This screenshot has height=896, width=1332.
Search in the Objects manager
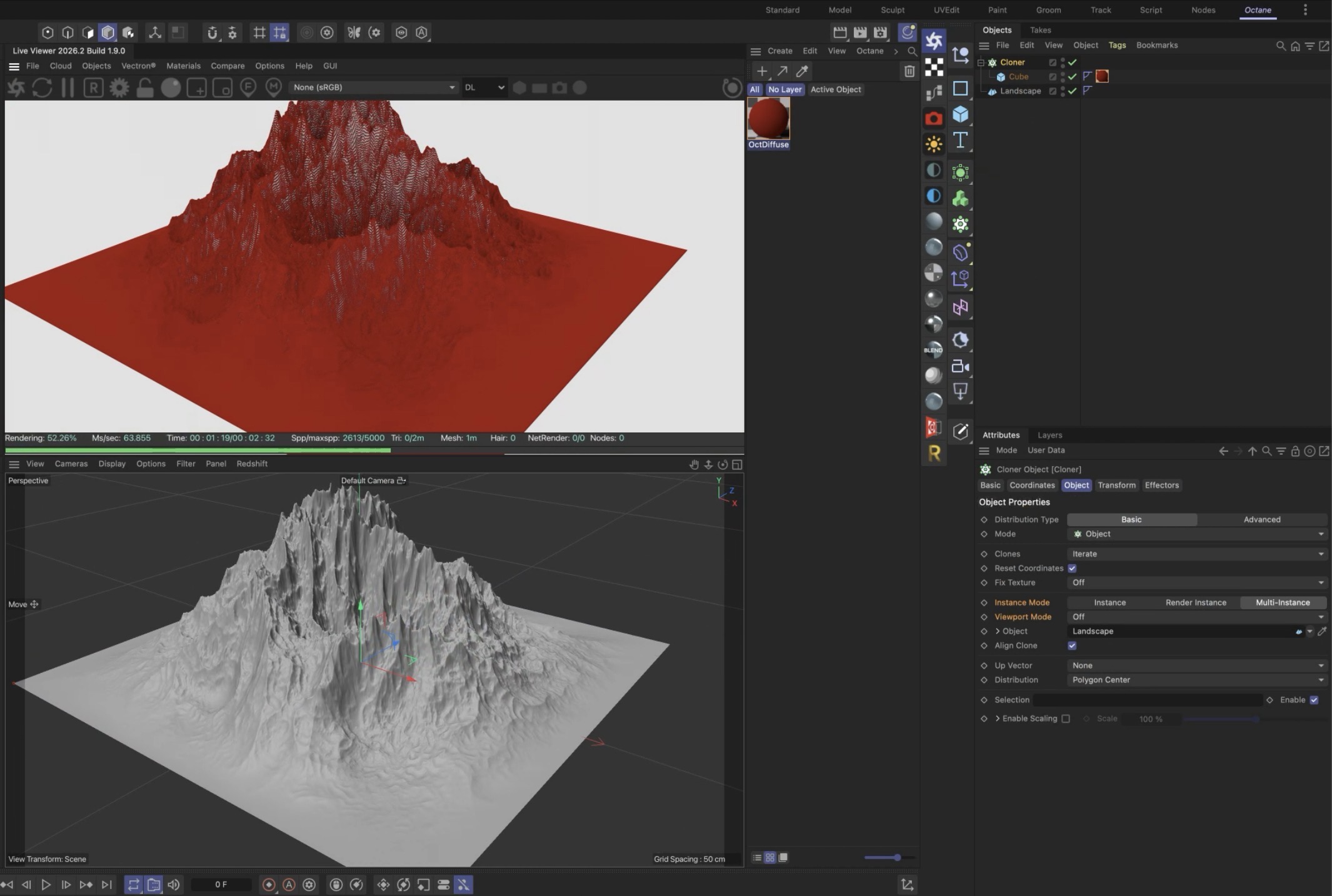point(1280,46)
